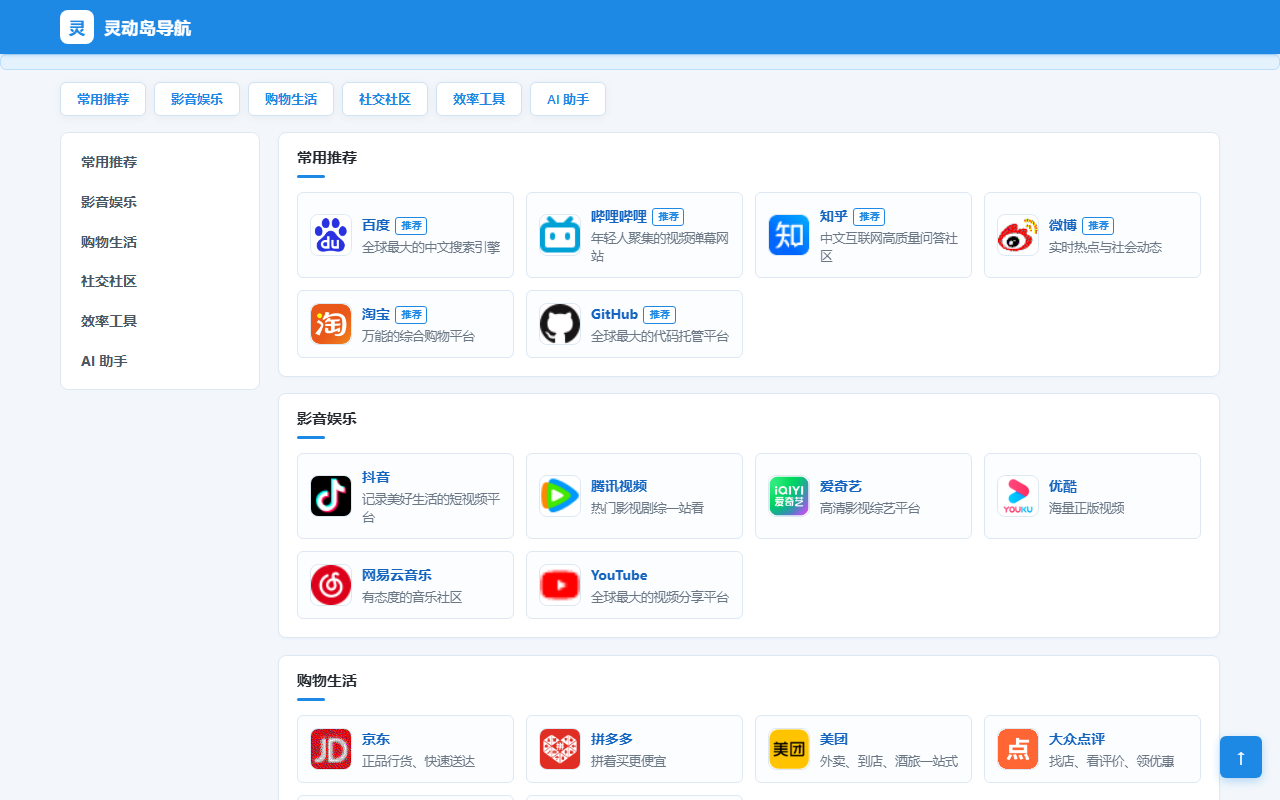Open the 效率工具 top tab
Image resolution: width=1280 pixels, height=800 pixels.
[x=479, y=99]
